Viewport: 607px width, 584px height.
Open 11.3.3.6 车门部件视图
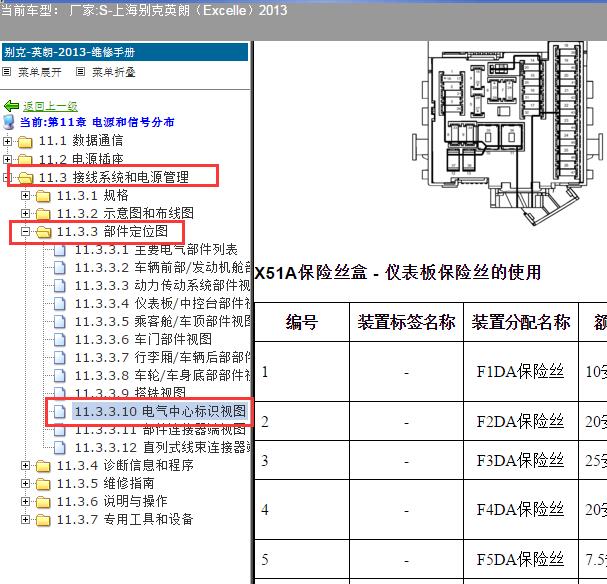[x=143, y=339]
